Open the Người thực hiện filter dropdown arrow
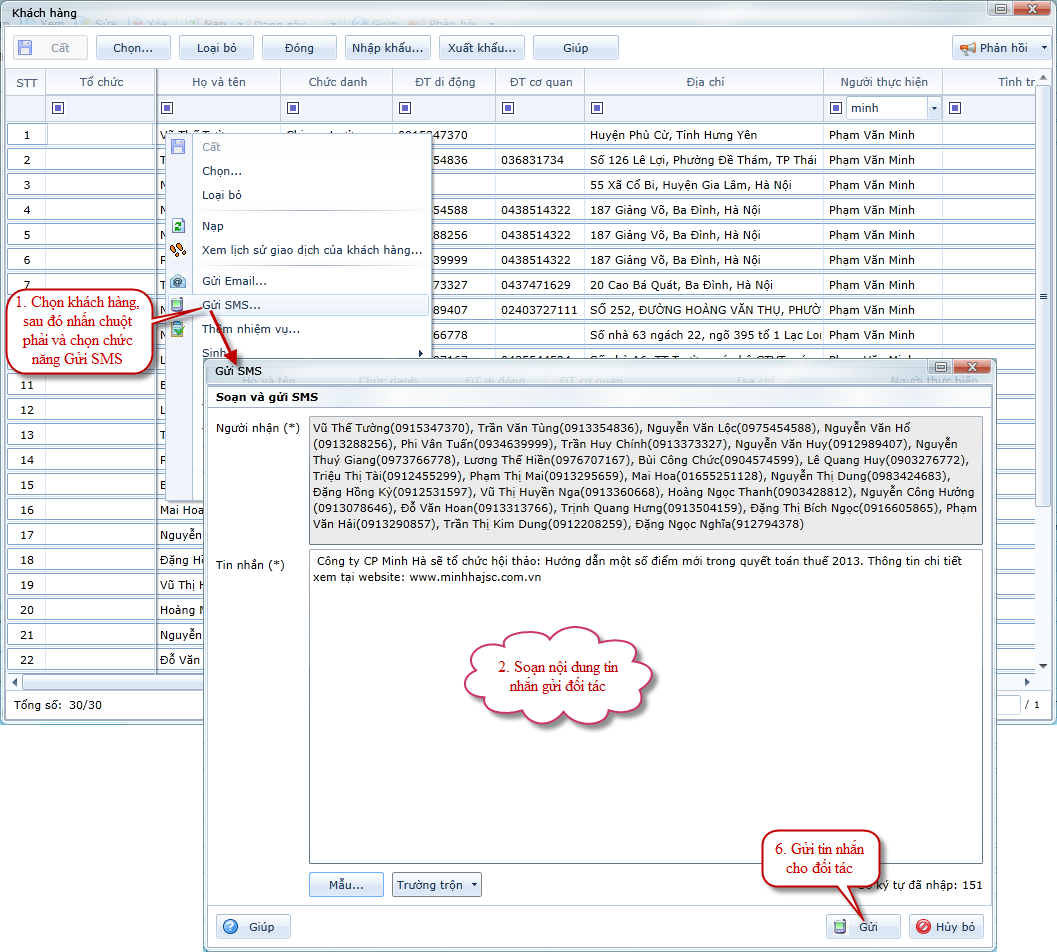The image size is (1057, 952). click(934, 108)
